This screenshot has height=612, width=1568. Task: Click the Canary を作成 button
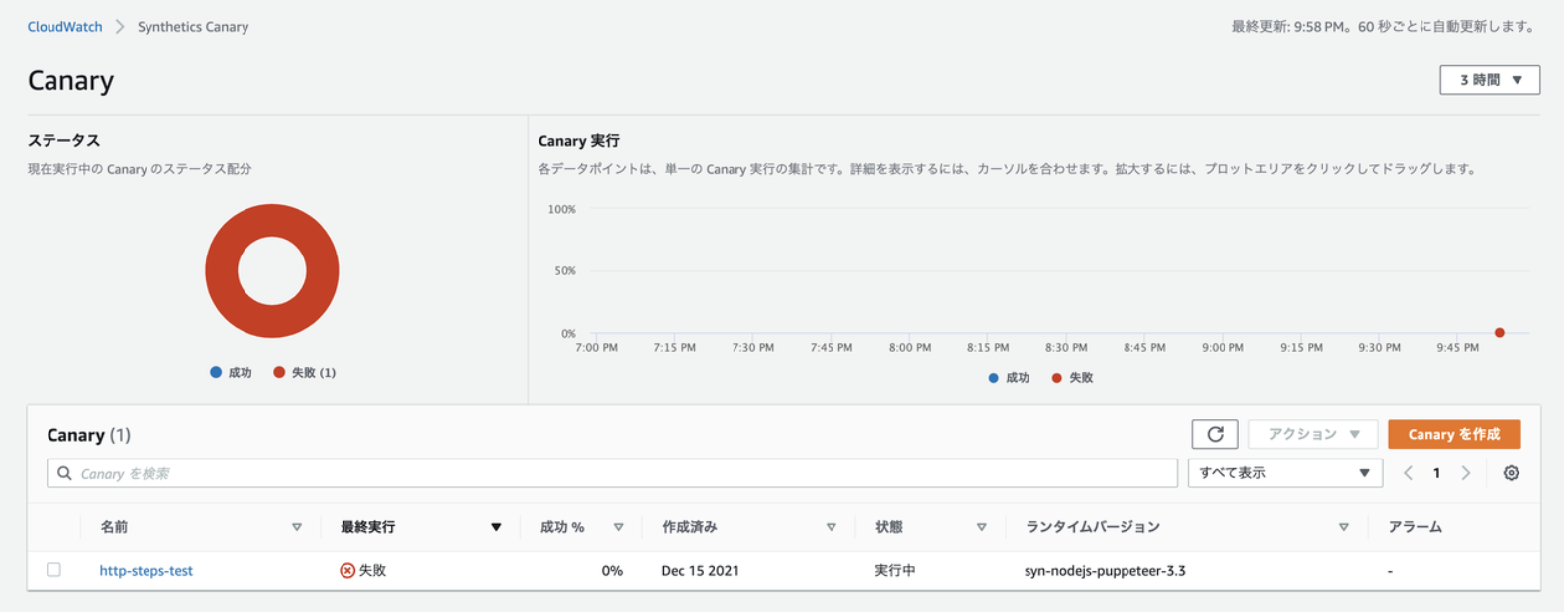[1454, 434]
